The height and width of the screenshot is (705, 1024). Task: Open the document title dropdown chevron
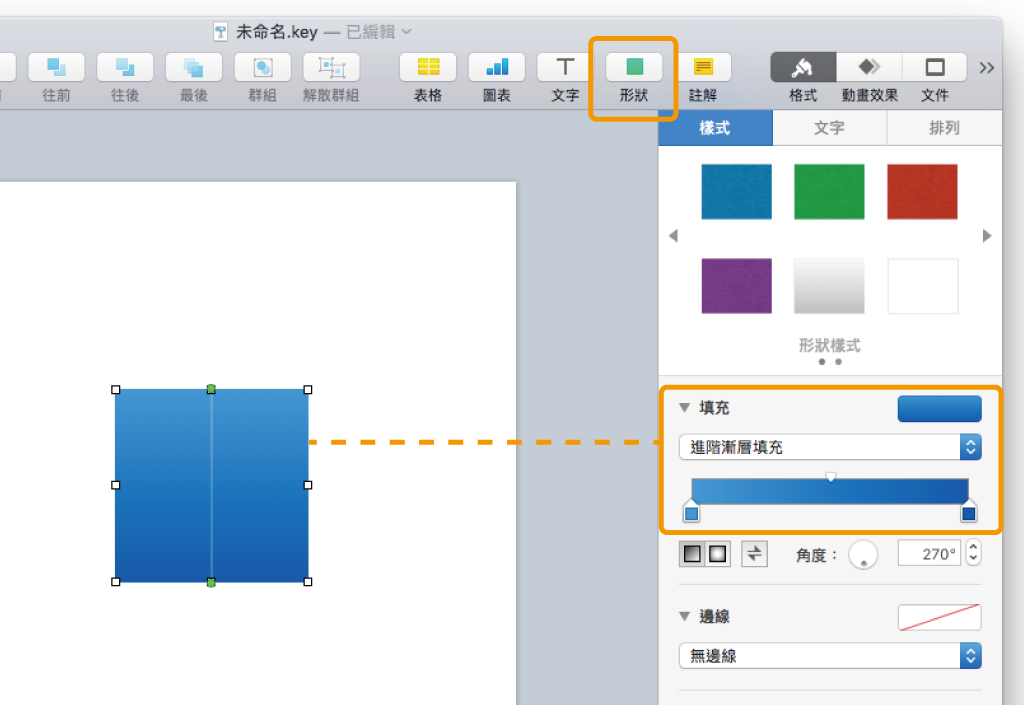406,31
